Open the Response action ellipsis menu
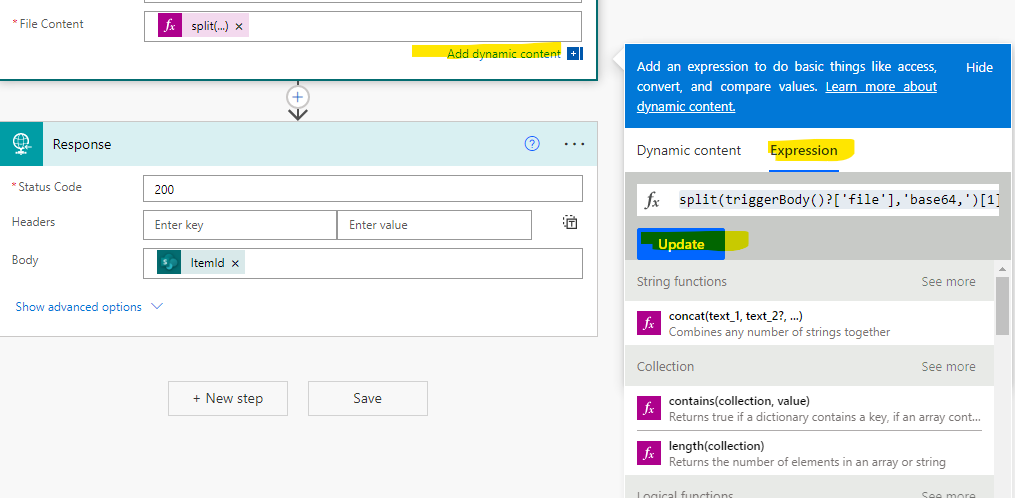Viewport: 1015px width, 498px height. point(574,144)
